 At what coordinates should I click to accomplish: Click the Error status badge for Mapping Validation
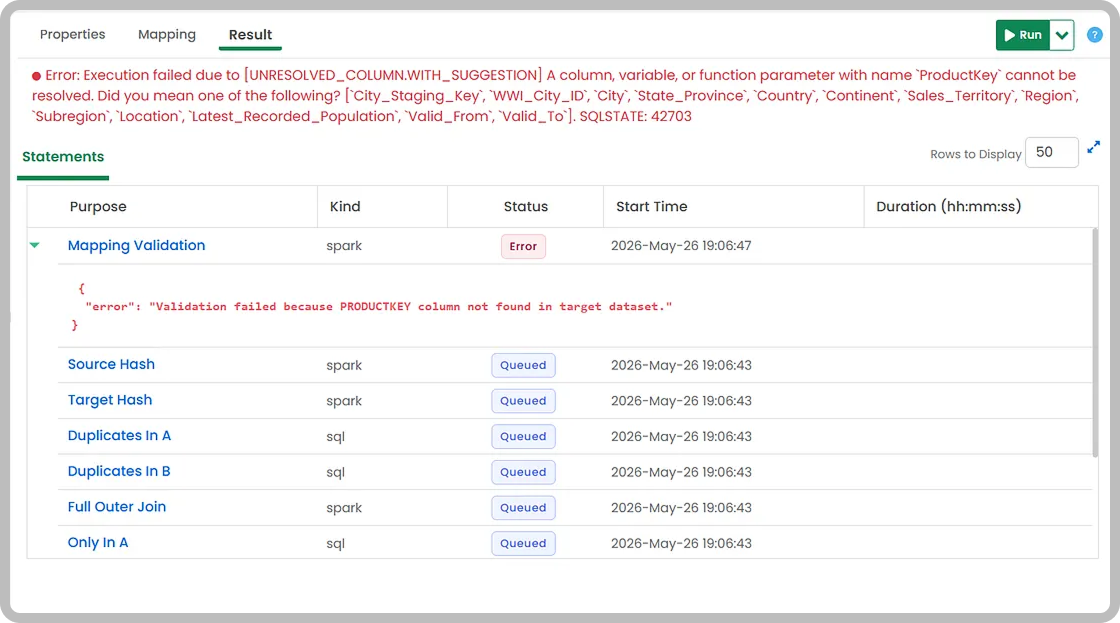[x=523, y=246]
